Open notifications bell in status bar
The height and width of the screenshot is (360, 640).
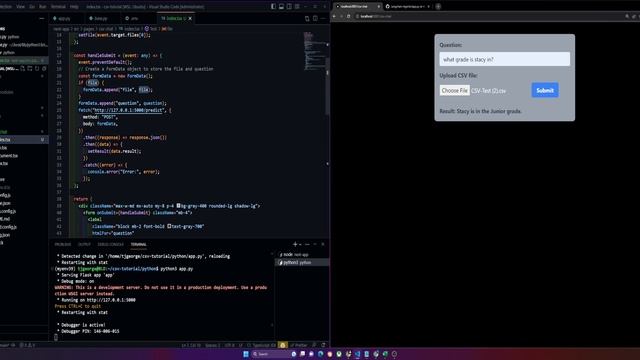(x=323, y=345)
